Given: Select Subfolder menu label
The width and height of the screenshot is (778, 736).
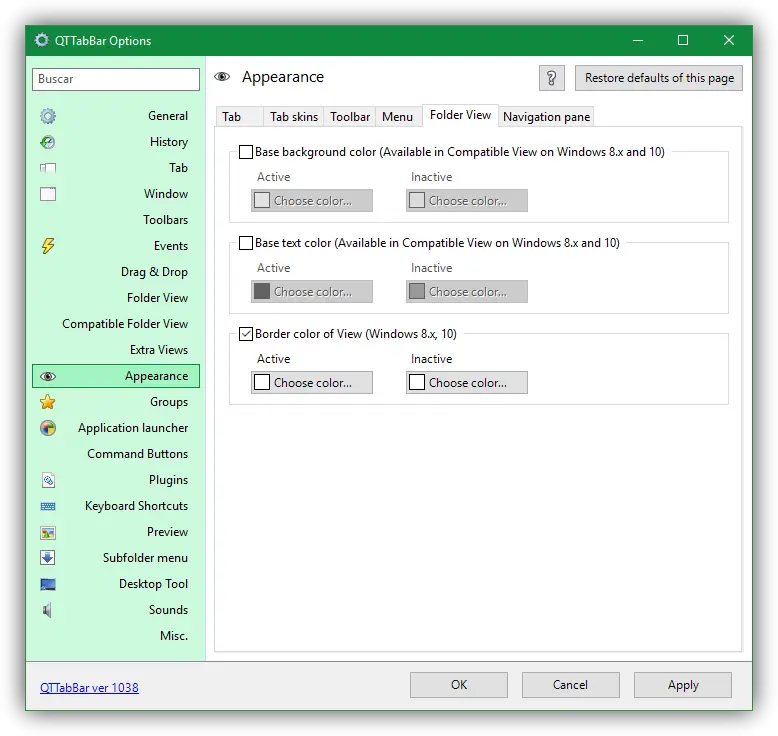Looking at the screenshot, I should coord(145,558).
